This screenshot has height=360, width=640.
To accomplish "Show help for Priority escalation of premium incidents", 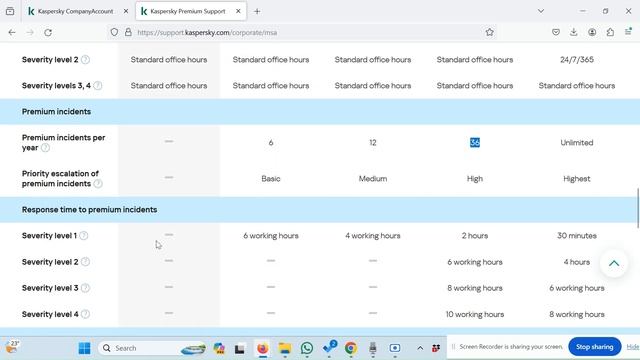I will [x=98, y=184].
